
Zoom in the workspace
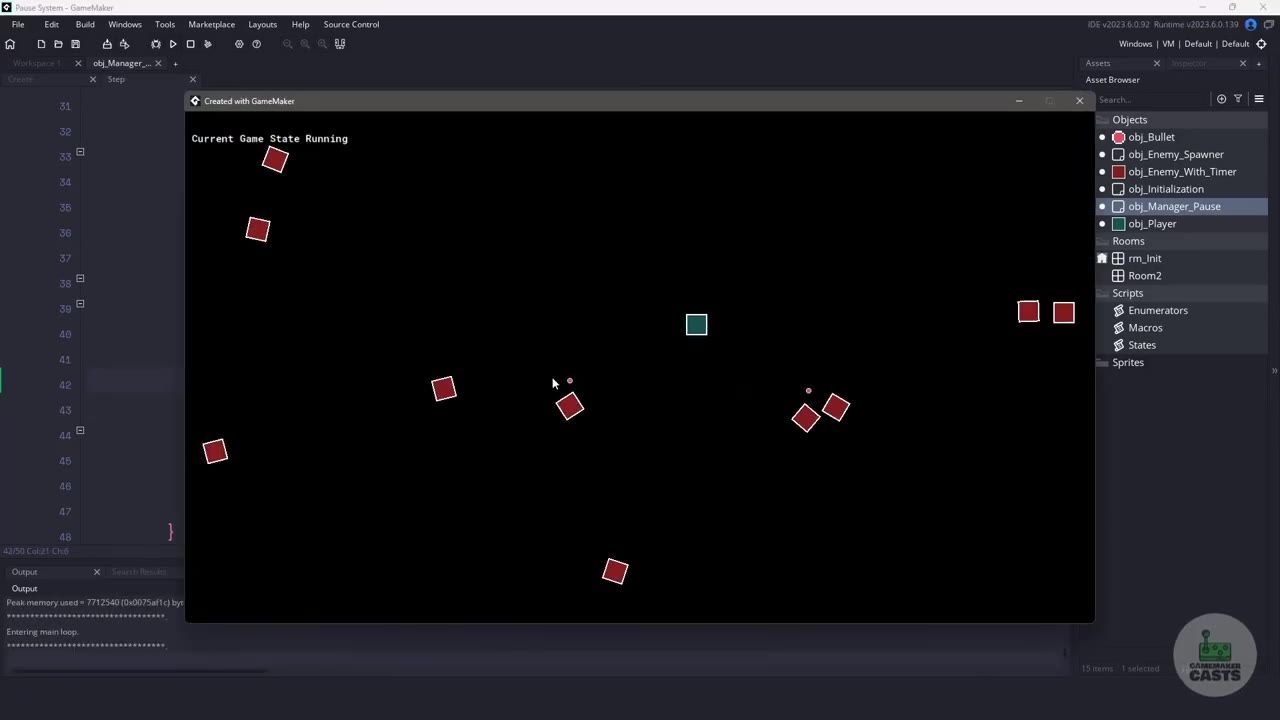[x=322, y=44]
